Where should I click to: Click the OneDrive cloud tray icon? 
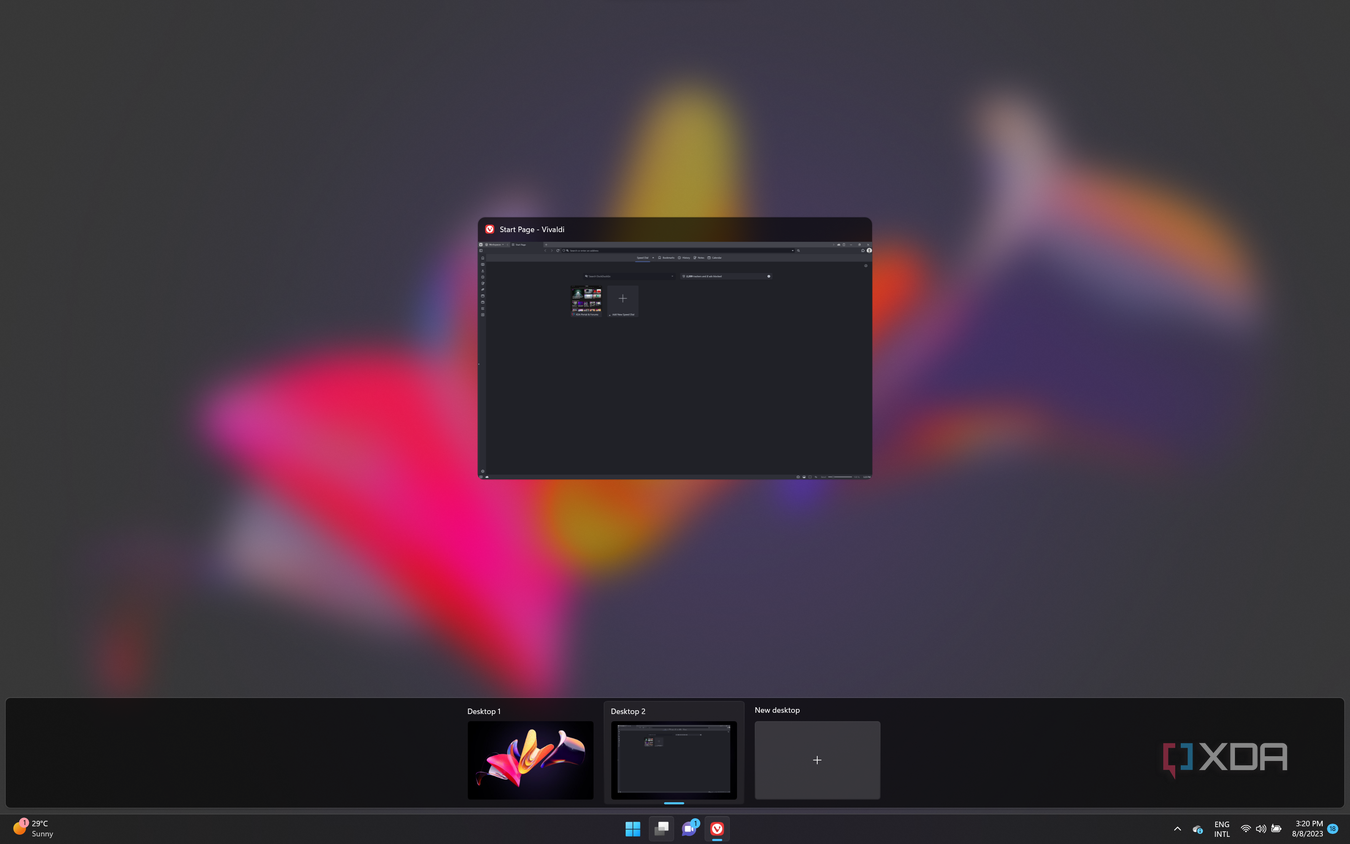tap(1198, 829)
